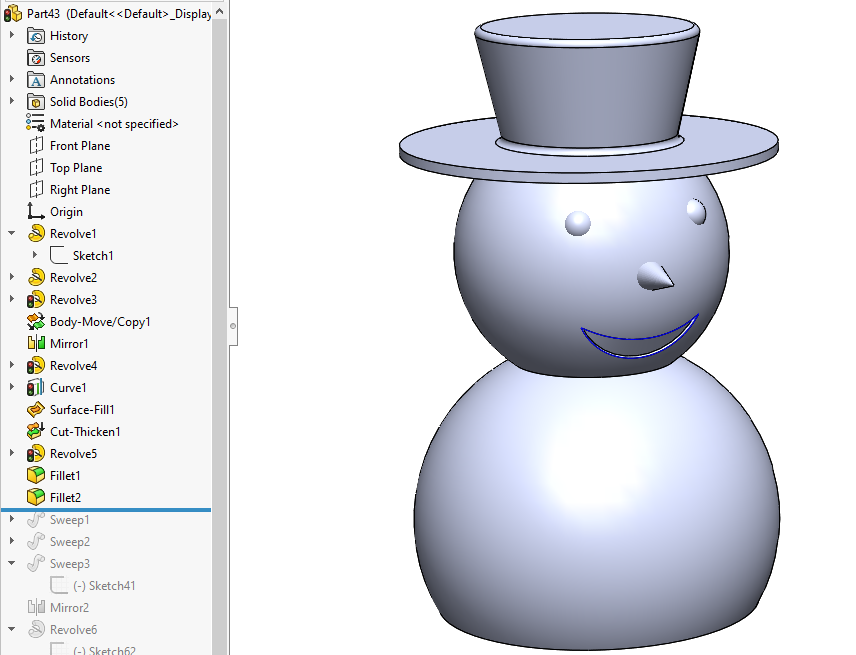Expand the Revolve4 feature
The width and height of the screenshot is (856, 655).
pos(11,365)
